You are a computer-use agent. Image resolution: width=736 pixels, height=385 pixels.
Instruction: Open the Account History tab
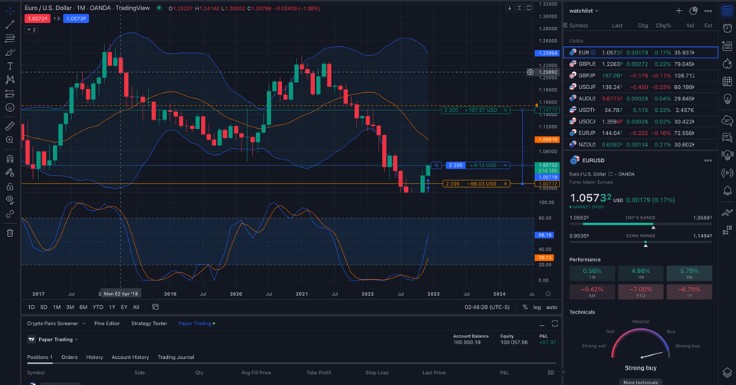130,357
